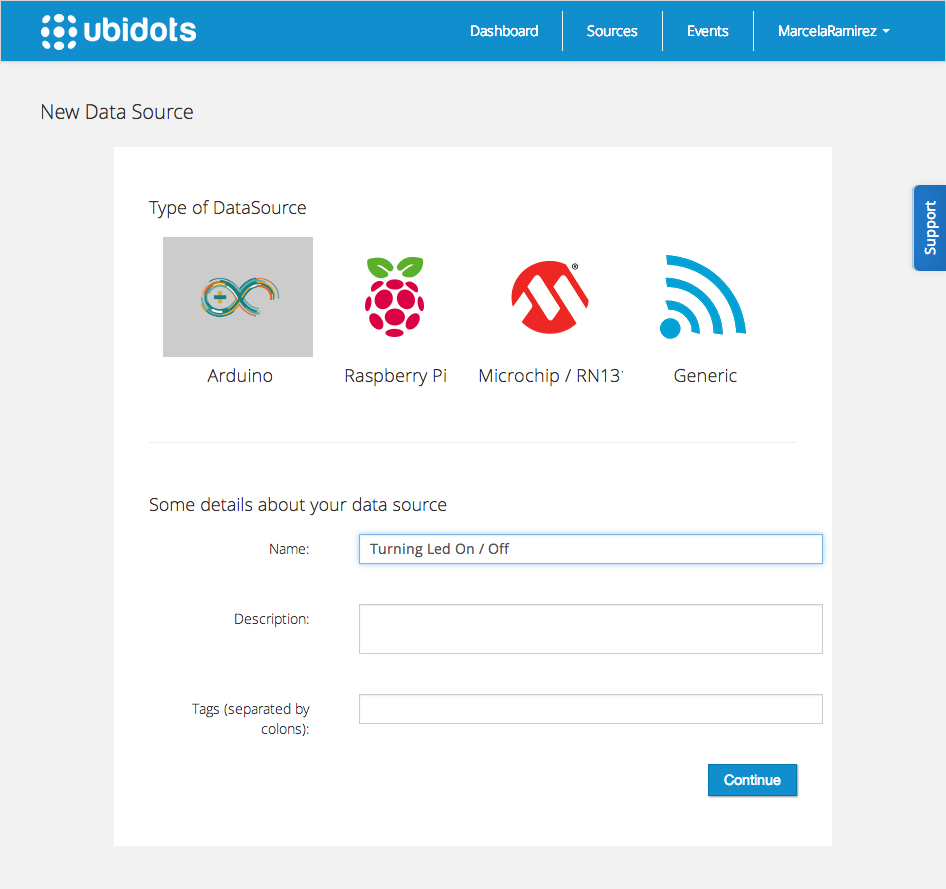This screenshot has height=889, width=946.
Task: Click the Raspberry Pi text label
Action: pyautogui.click(x=395, y=376)
